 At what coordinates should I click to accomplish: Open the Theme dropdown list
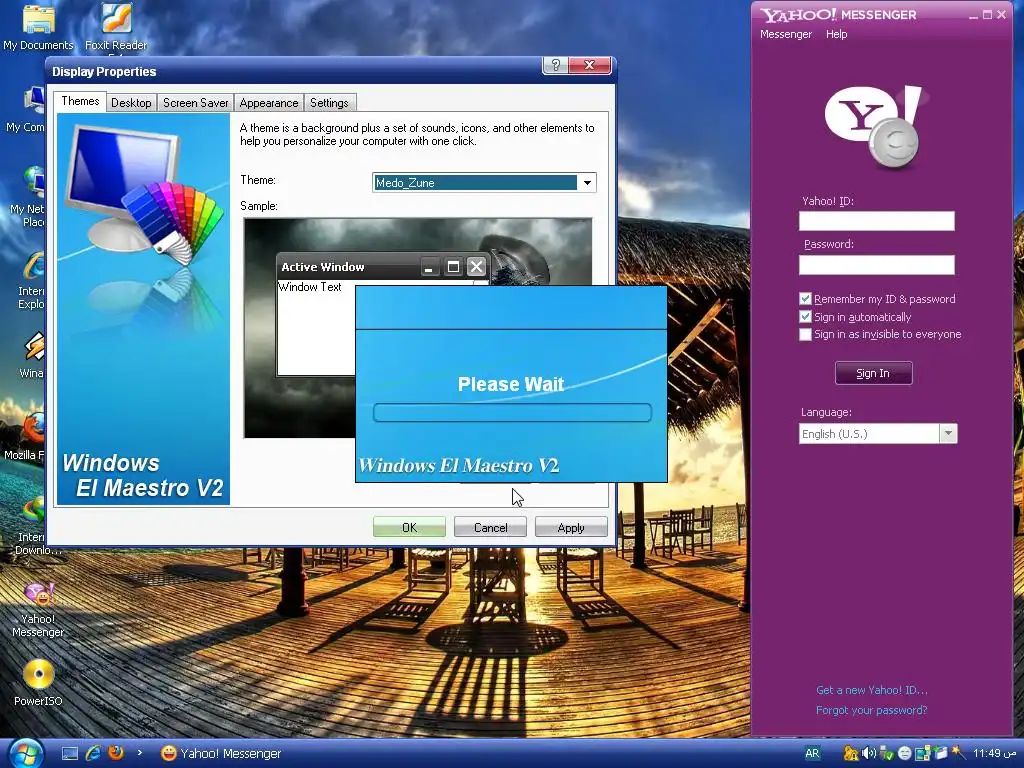coord(587,183)
